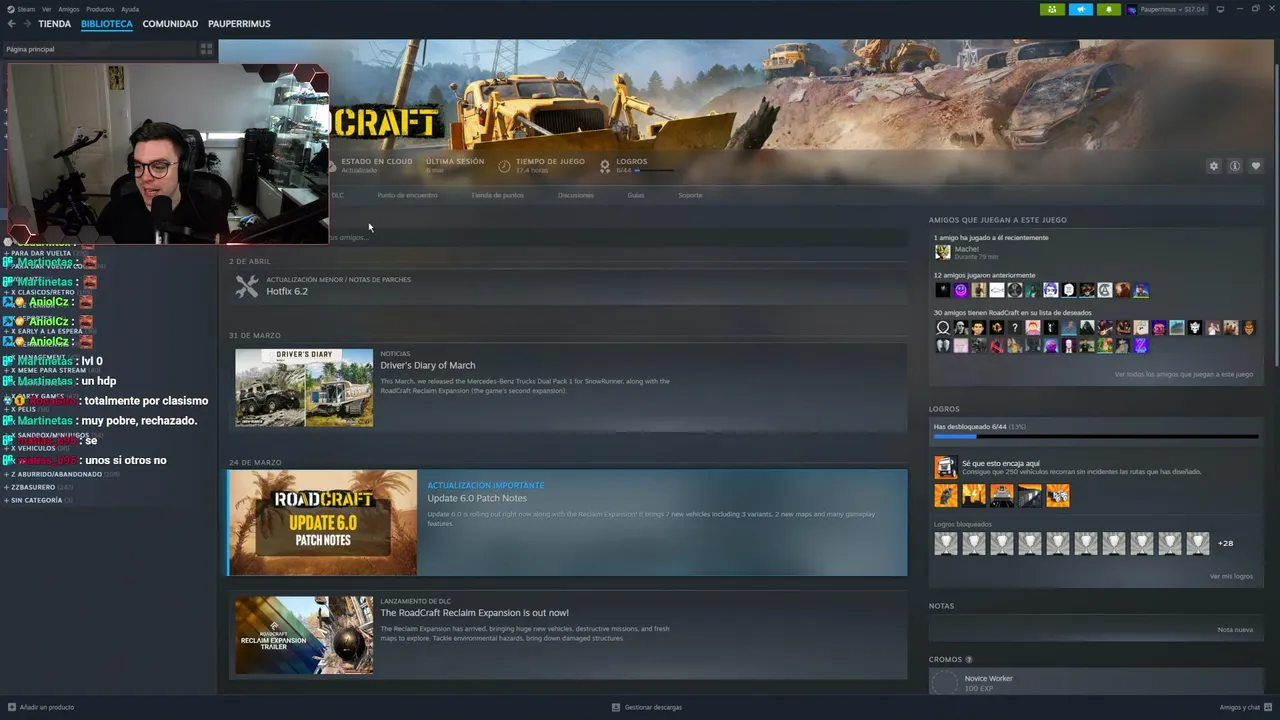Open the Productos menu
This screenshot has width=1280, height=720.
coord(100,9)
